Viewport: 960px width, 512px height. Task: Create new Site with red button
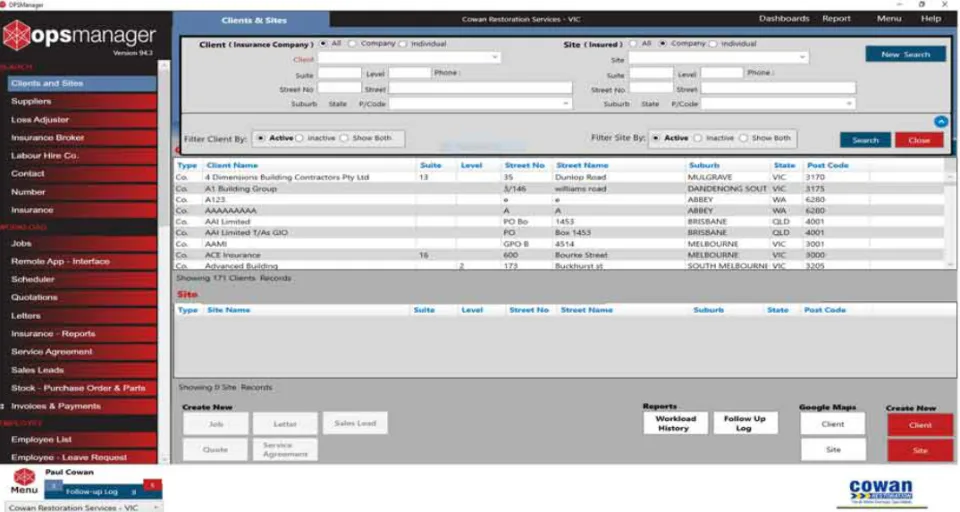coord(920,450)
